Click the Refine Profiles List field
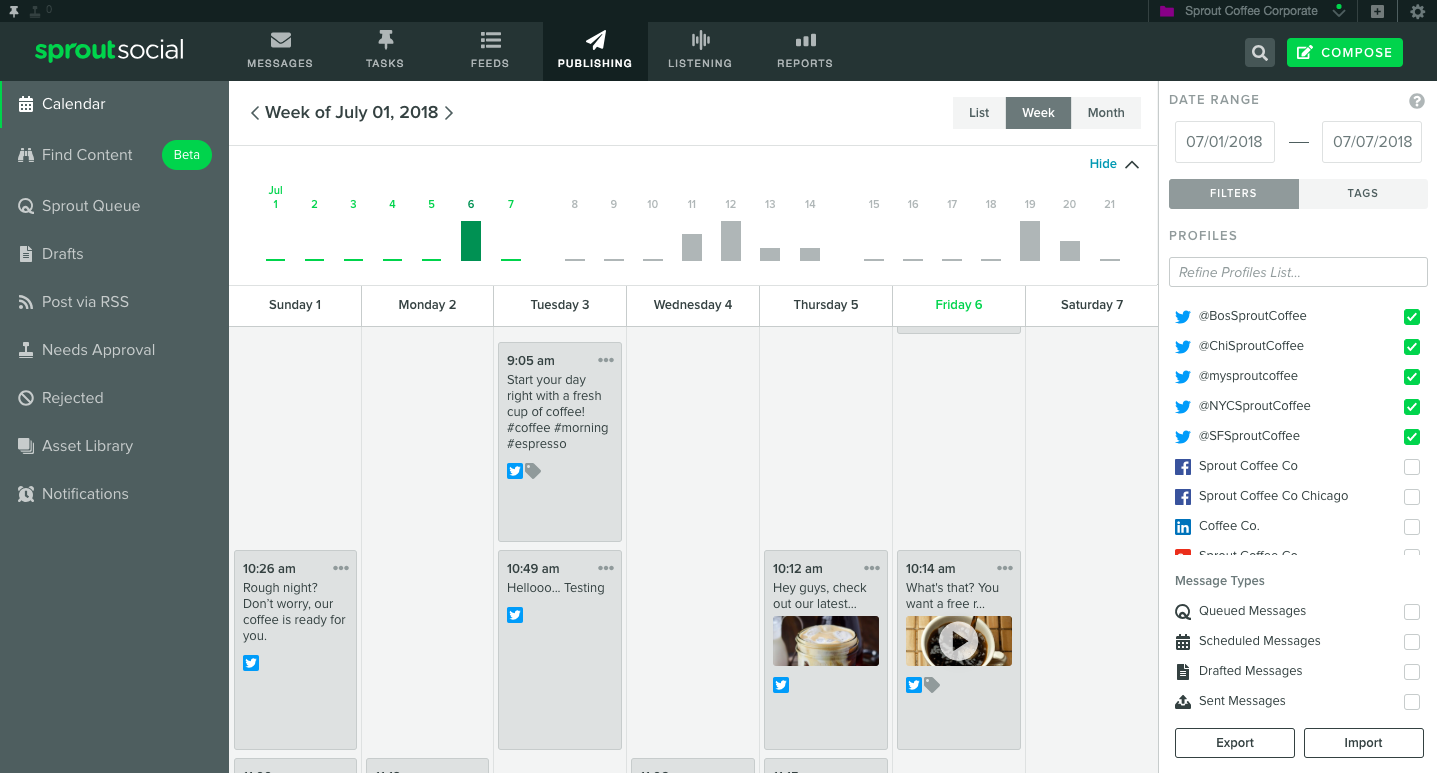Screen dimensions: 1437x773 (1298, 272)
